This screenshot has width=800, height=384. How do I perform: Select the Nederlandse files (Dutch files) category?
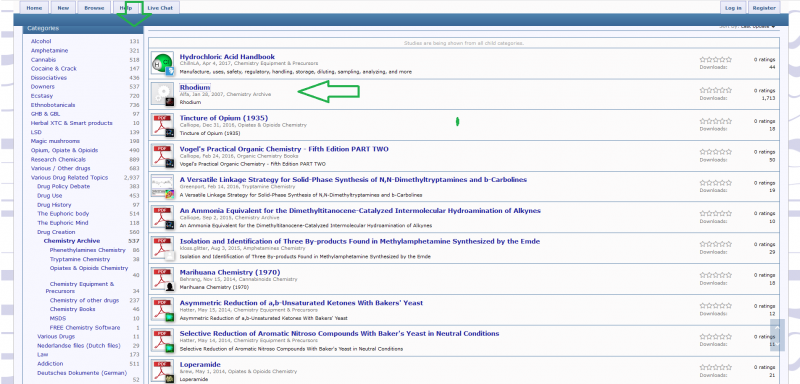(x=79, y=345)
